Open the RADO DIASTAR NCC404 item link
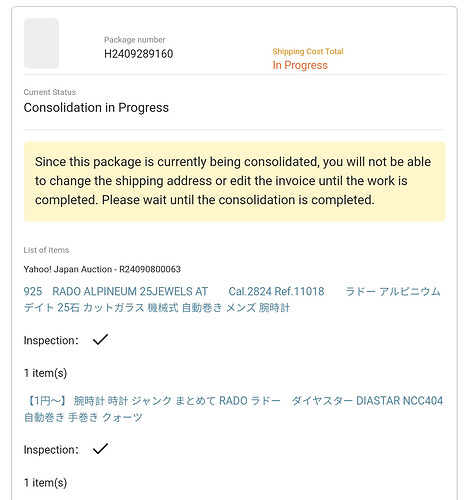This screenshot has width=468, height=500. pyautogui.click(x=233, y=409)
